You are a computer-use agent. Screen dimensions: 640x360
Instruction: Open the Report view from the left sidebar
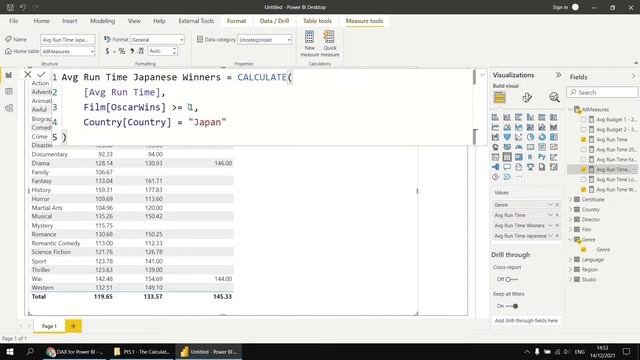(9, 75)
